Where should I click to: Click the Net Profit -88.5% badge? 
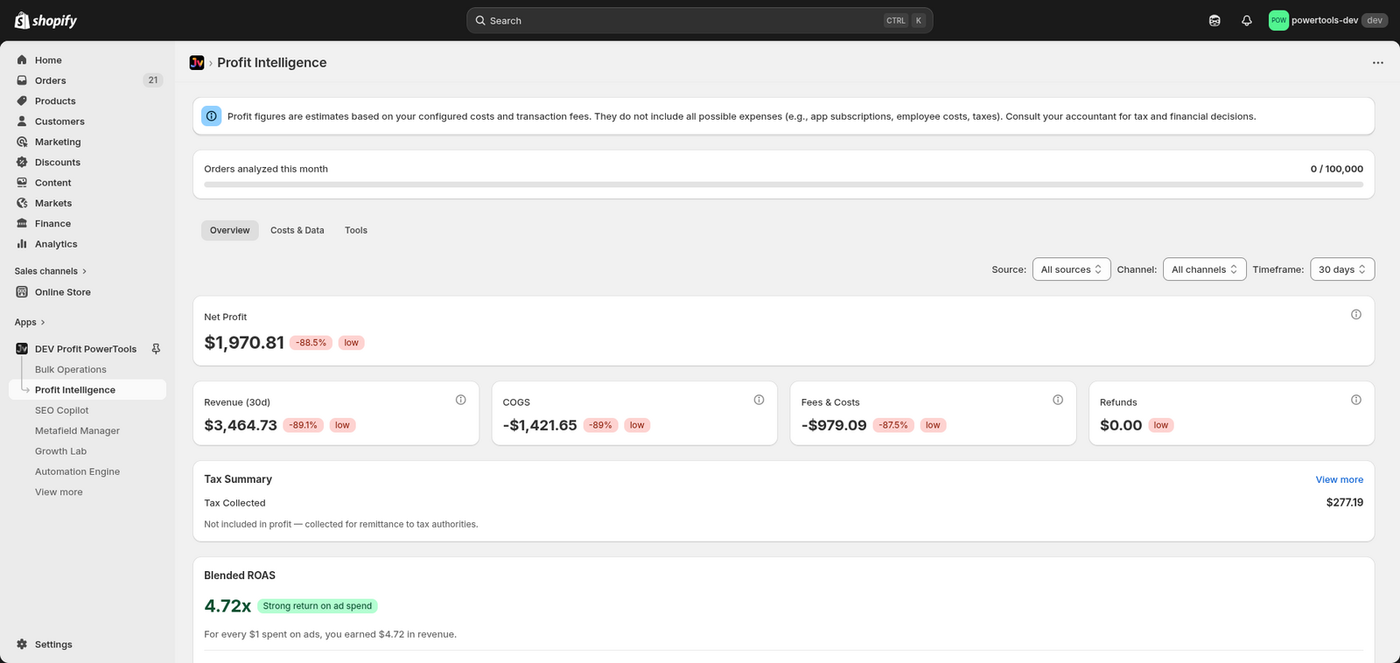pyautogui.click(x=311, y=343)
